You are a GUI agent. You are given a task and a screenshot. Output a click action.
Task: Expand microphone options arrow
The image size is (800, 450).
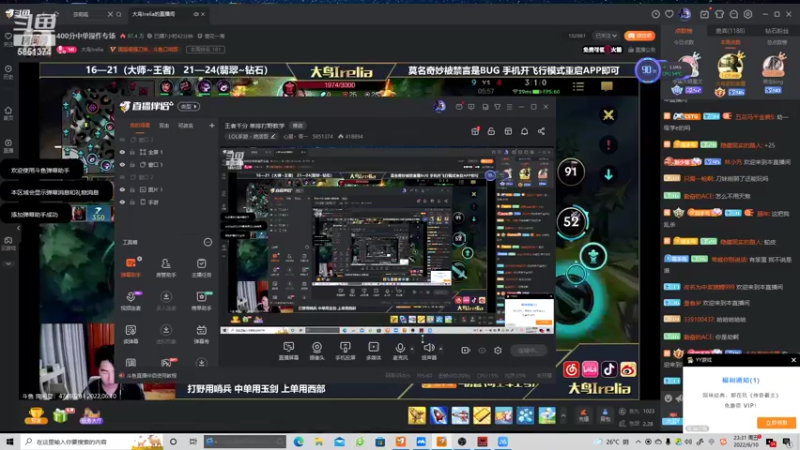412,349
